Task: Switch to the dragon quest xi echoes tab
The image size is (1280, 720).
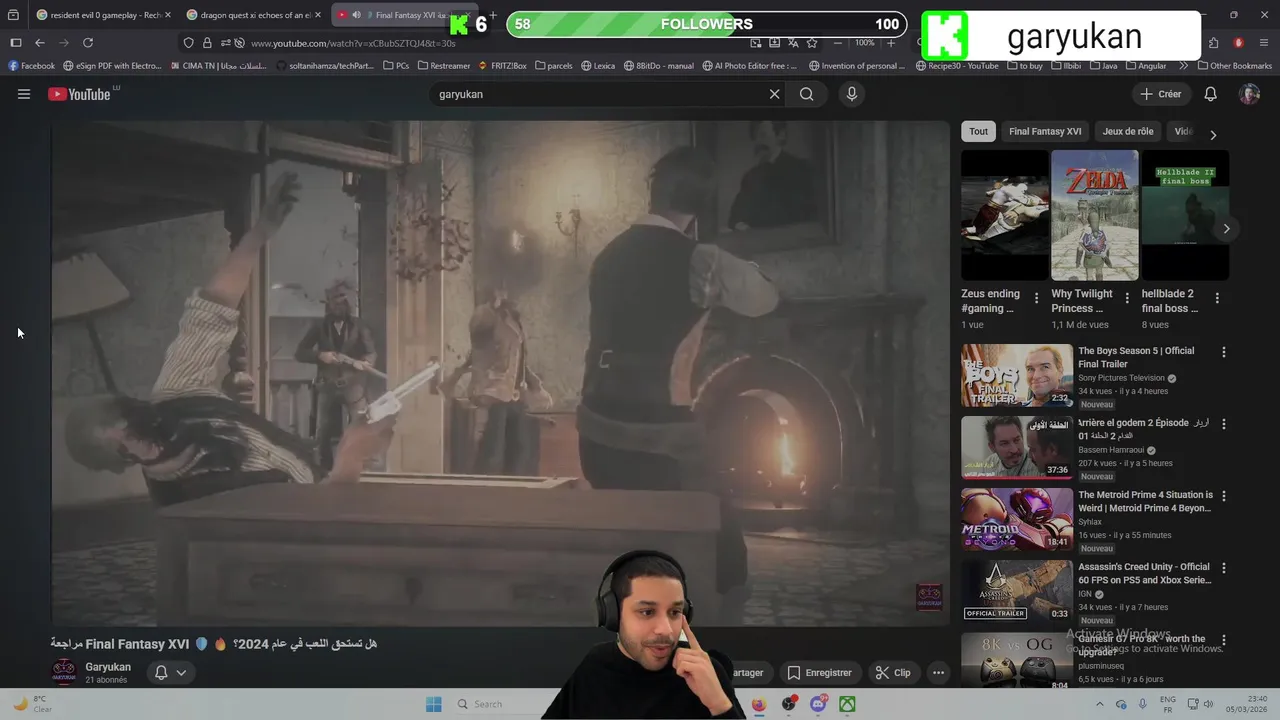Action: (x=253, y=15)
